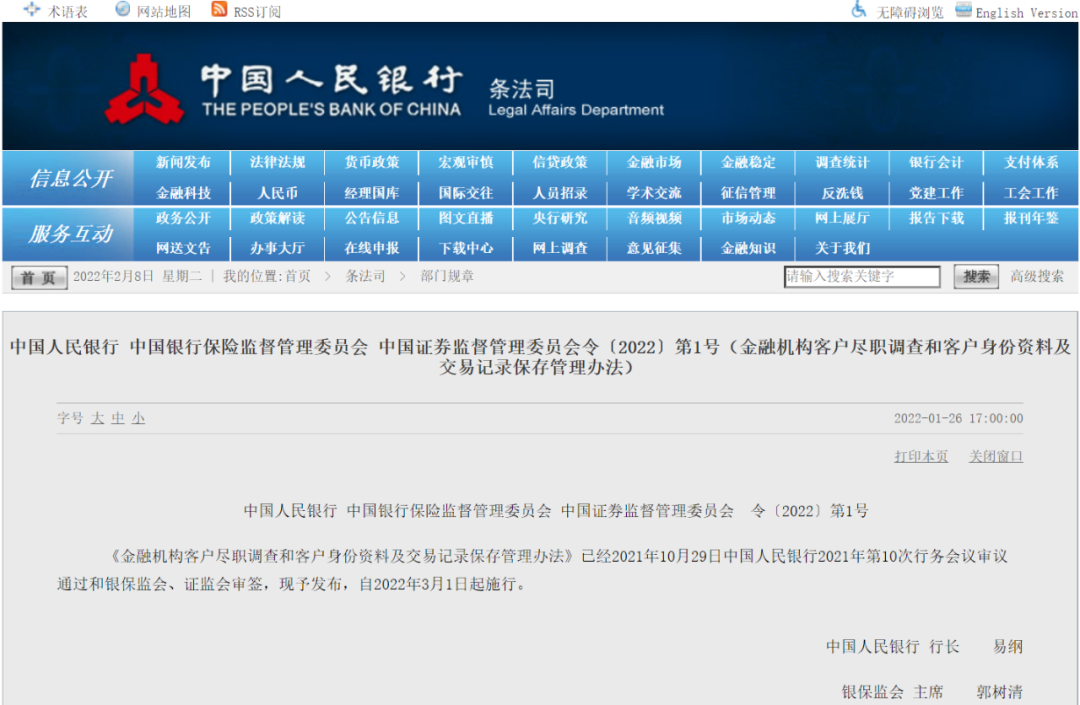Click the 无障碍浏览 accessibility icon

pos(859,10)
